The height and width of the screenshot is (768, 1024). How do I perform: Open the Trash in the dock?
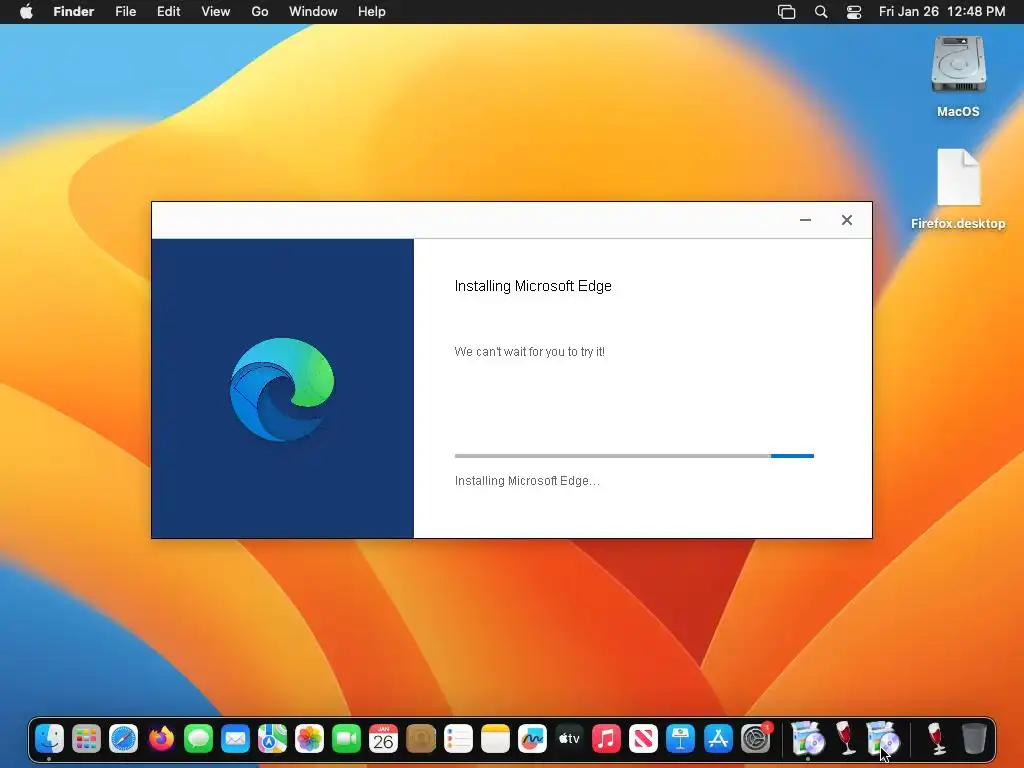pyautogui.click(x=974, y=739)
